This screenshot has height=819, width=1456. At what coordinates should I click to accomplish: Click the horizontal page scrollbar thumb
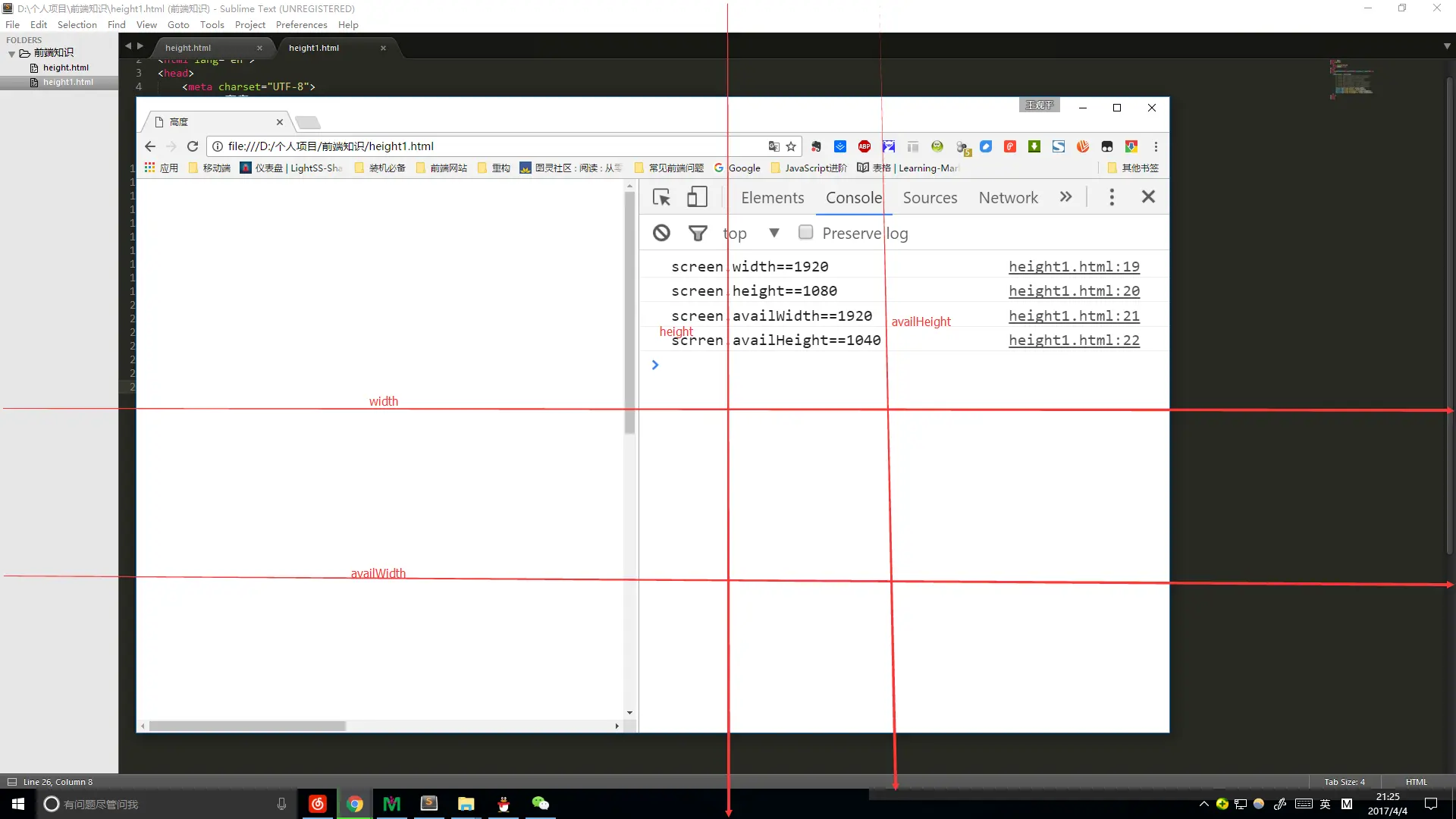coord(247,726)
